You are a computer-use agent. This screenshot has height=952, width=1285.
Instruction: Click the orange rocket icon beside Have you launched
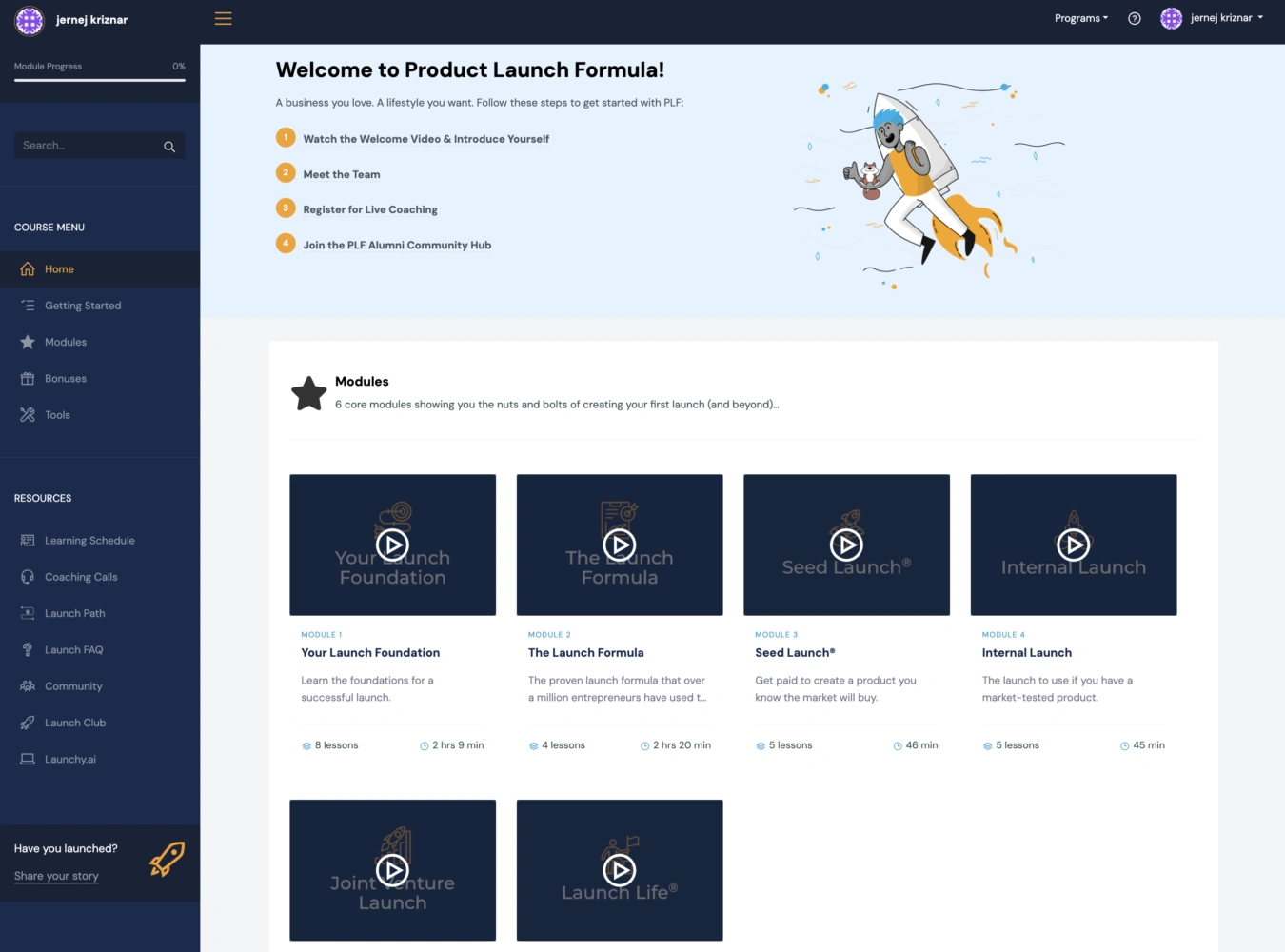coord(167,860)
